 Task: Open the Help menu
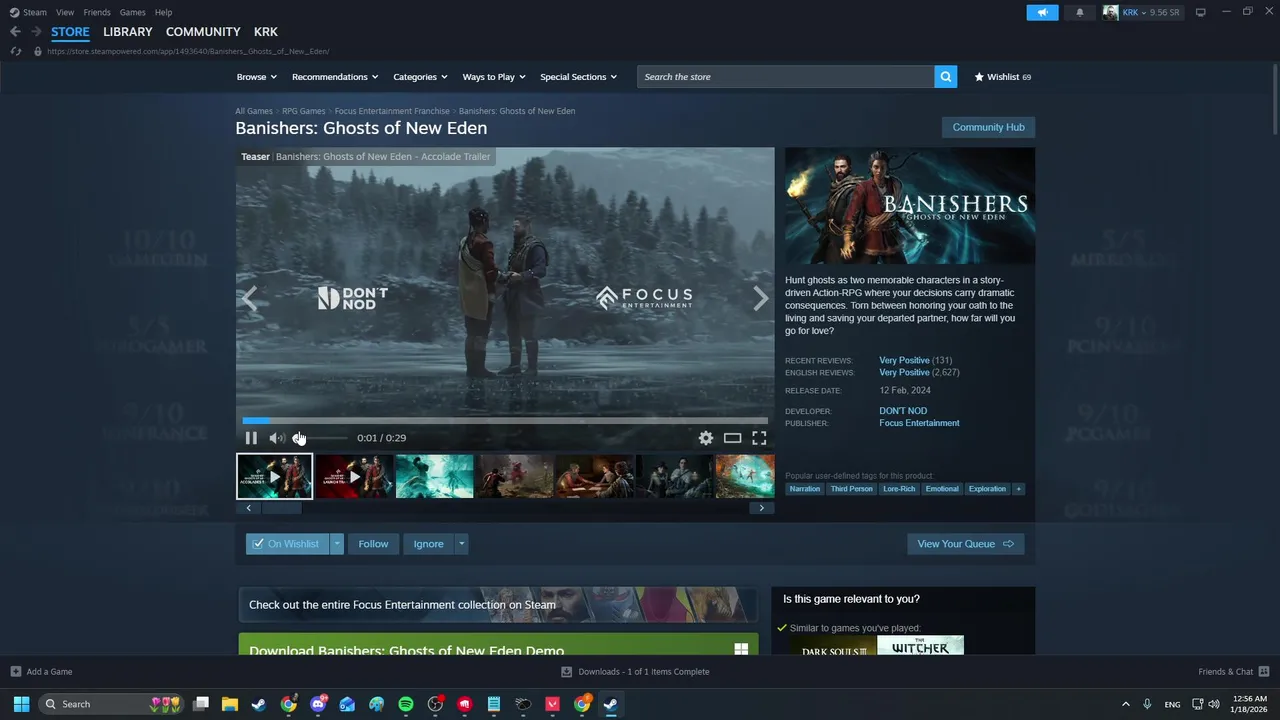pyautogui.click(x=164, y=12)
